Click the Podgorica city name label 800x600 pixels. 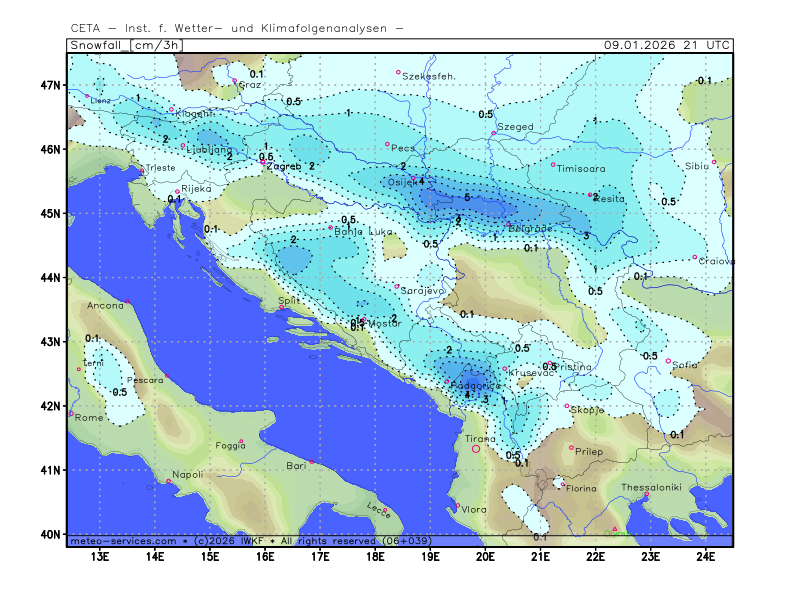tap(476, 386)
